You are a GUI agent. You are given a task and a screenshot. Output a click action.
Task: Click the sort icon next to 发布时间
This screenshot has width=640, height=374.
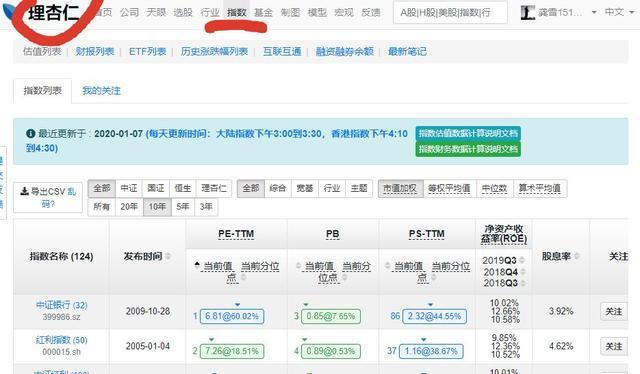(x=168, y=256)
